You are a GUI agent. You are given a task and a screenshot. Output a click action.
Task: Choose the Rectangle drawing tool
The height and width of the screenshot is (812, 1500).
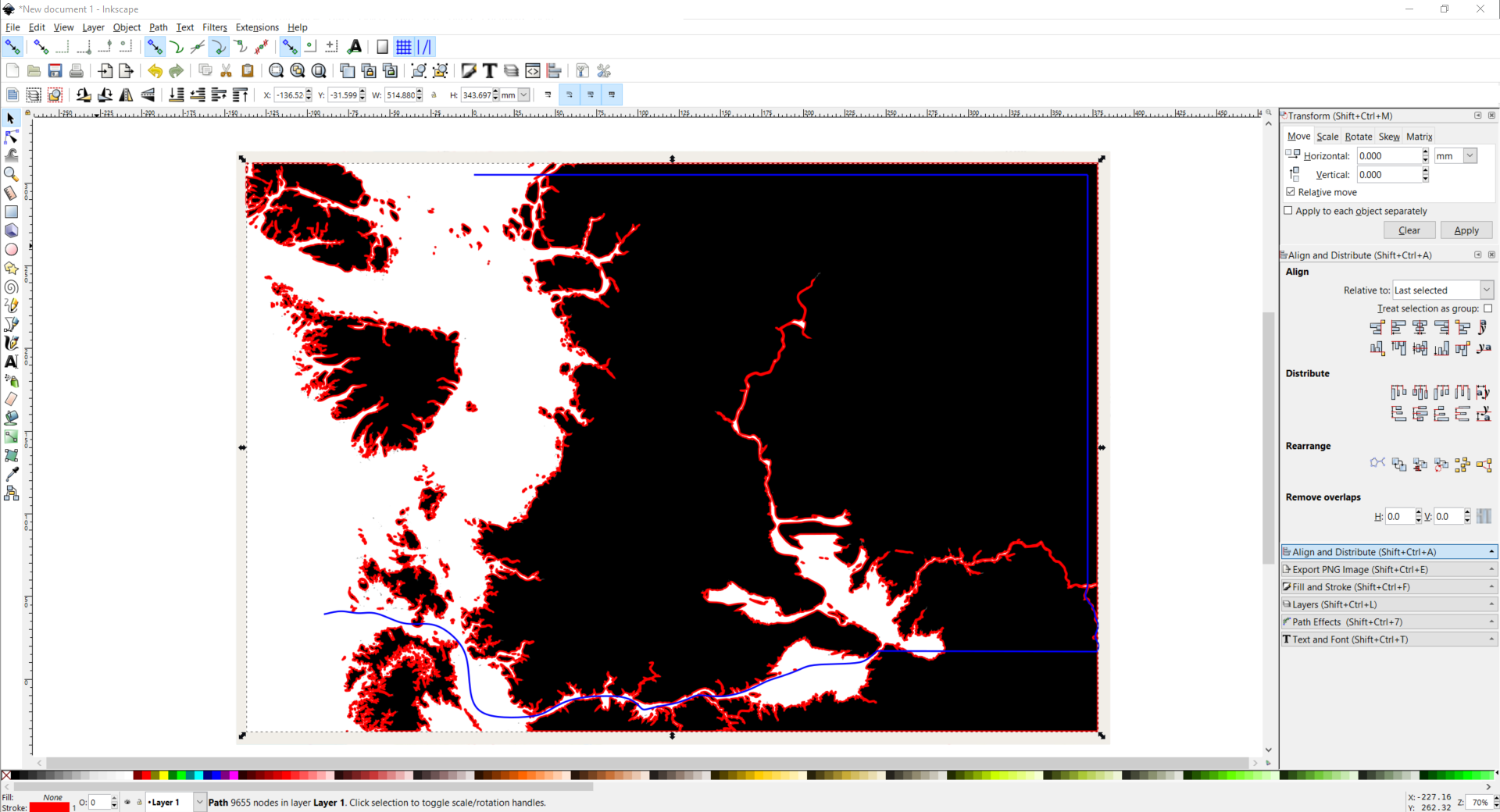point(11,212)
